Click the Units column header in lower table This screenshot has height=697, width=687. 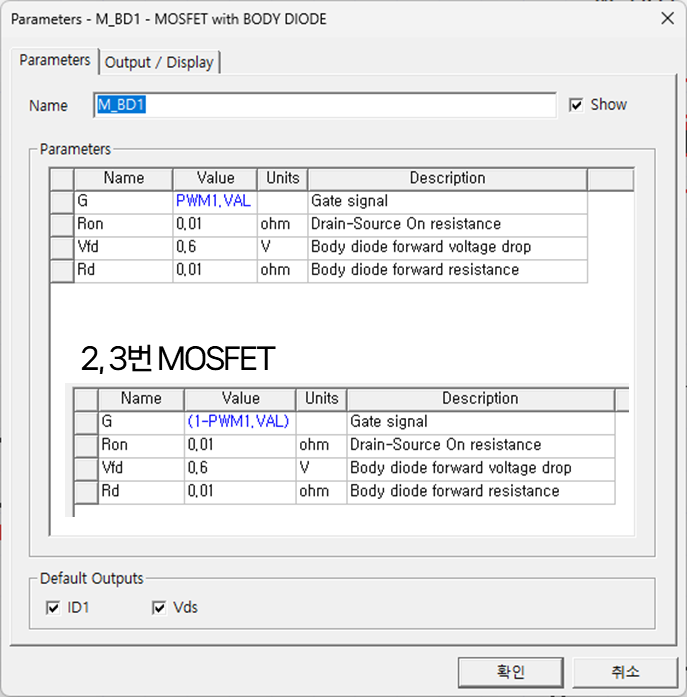click(321, 398)
